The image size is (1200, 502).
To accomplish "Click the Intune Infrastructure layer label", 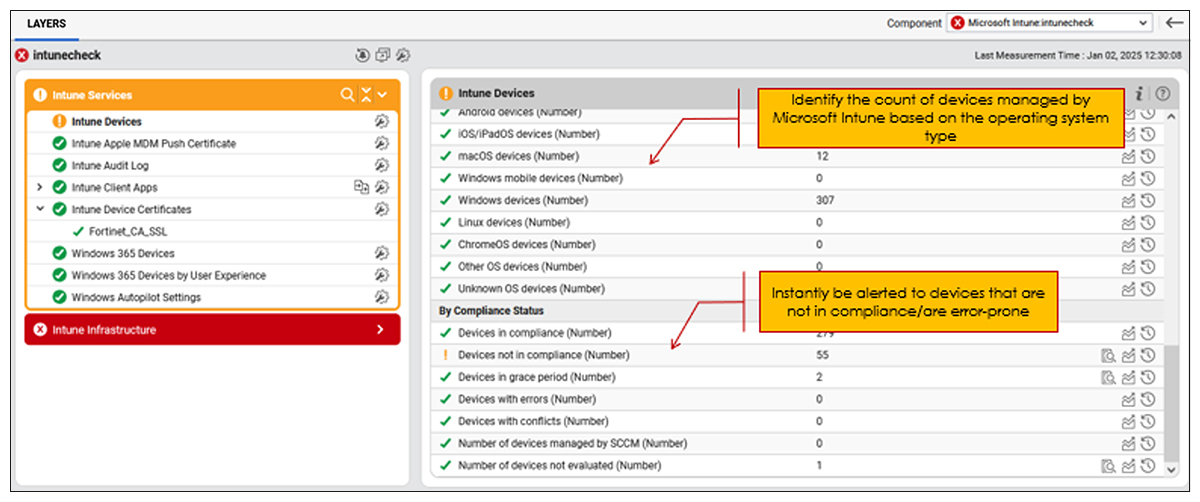I will tap(104, 330).
